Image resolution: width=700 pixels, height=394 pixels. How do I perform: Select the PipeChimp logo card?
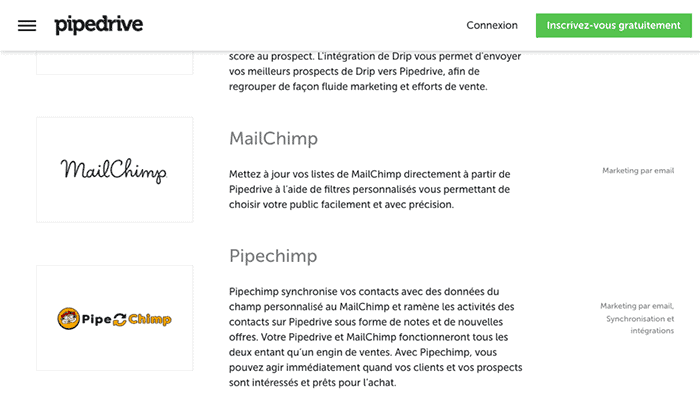tap(115, 318)
